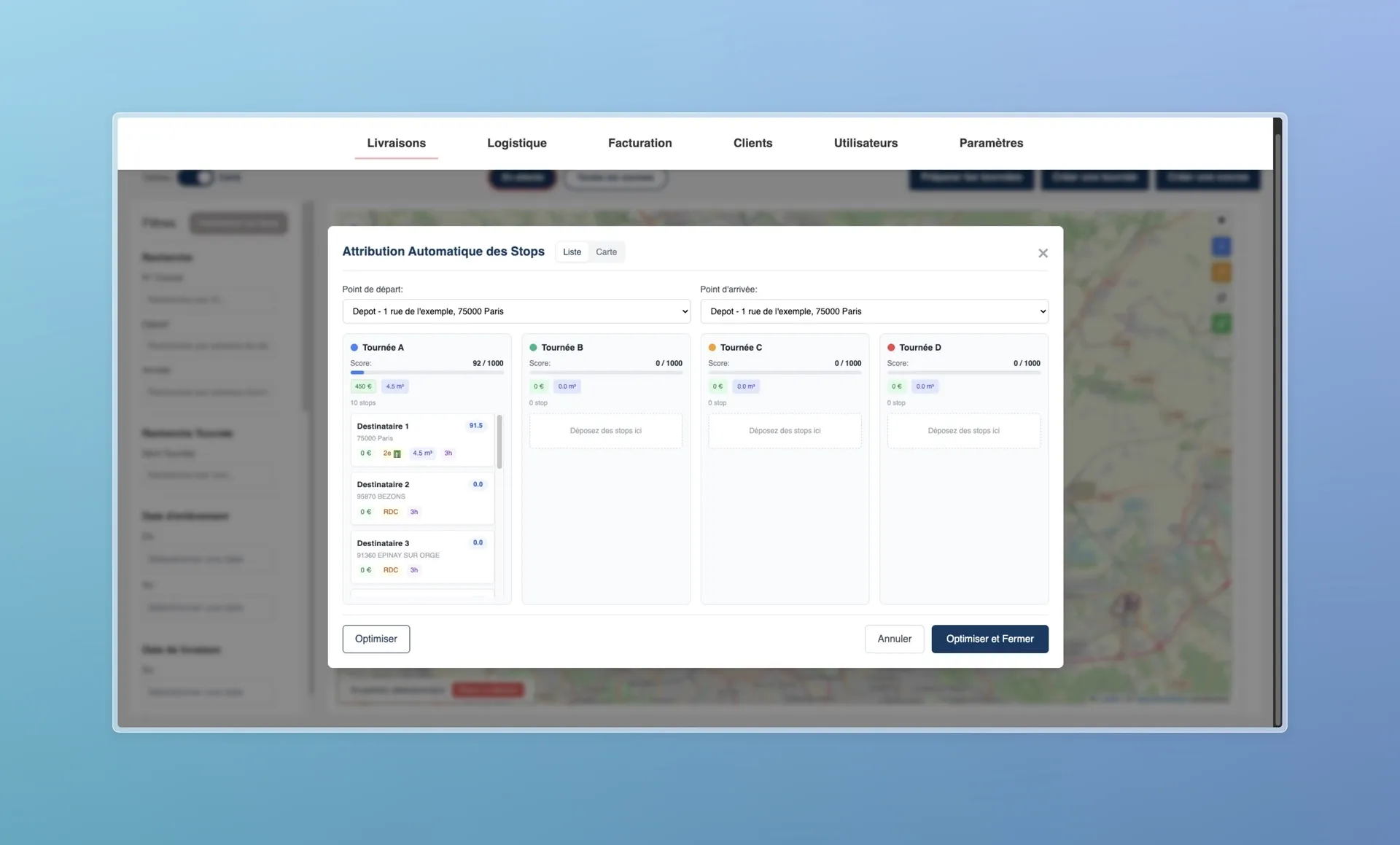Toggle the blurred list/map switch at top left
The height and width of the screenshot is (845, 1400).
tap(195, 177)
